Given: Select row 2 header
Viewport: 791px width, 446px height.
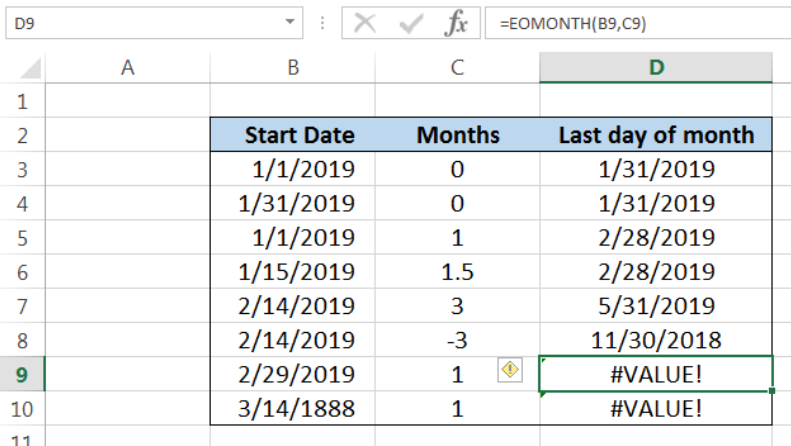Looking at the screenshot, I should click(x=23, y=136).
